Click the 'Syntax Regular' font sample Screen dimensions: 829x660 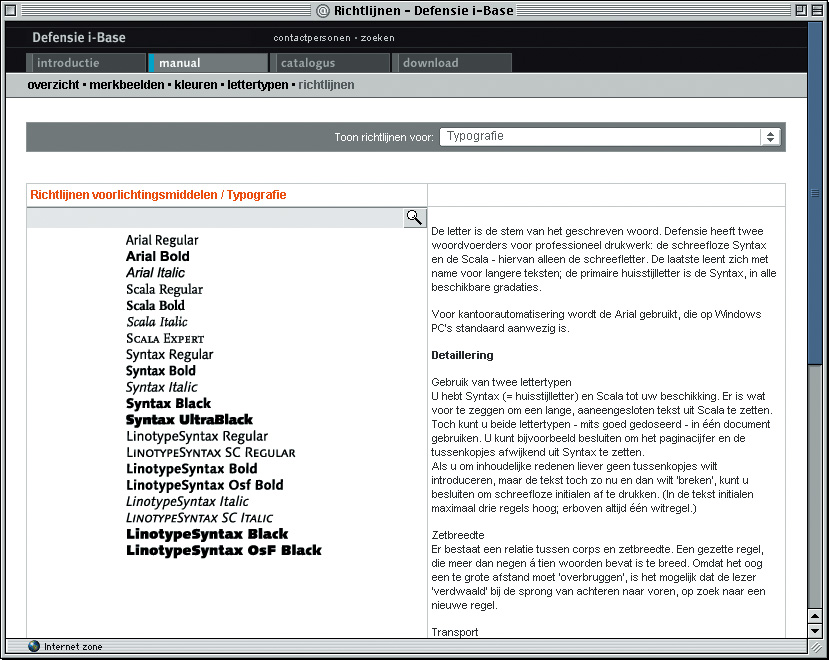(x=170, y=355)
